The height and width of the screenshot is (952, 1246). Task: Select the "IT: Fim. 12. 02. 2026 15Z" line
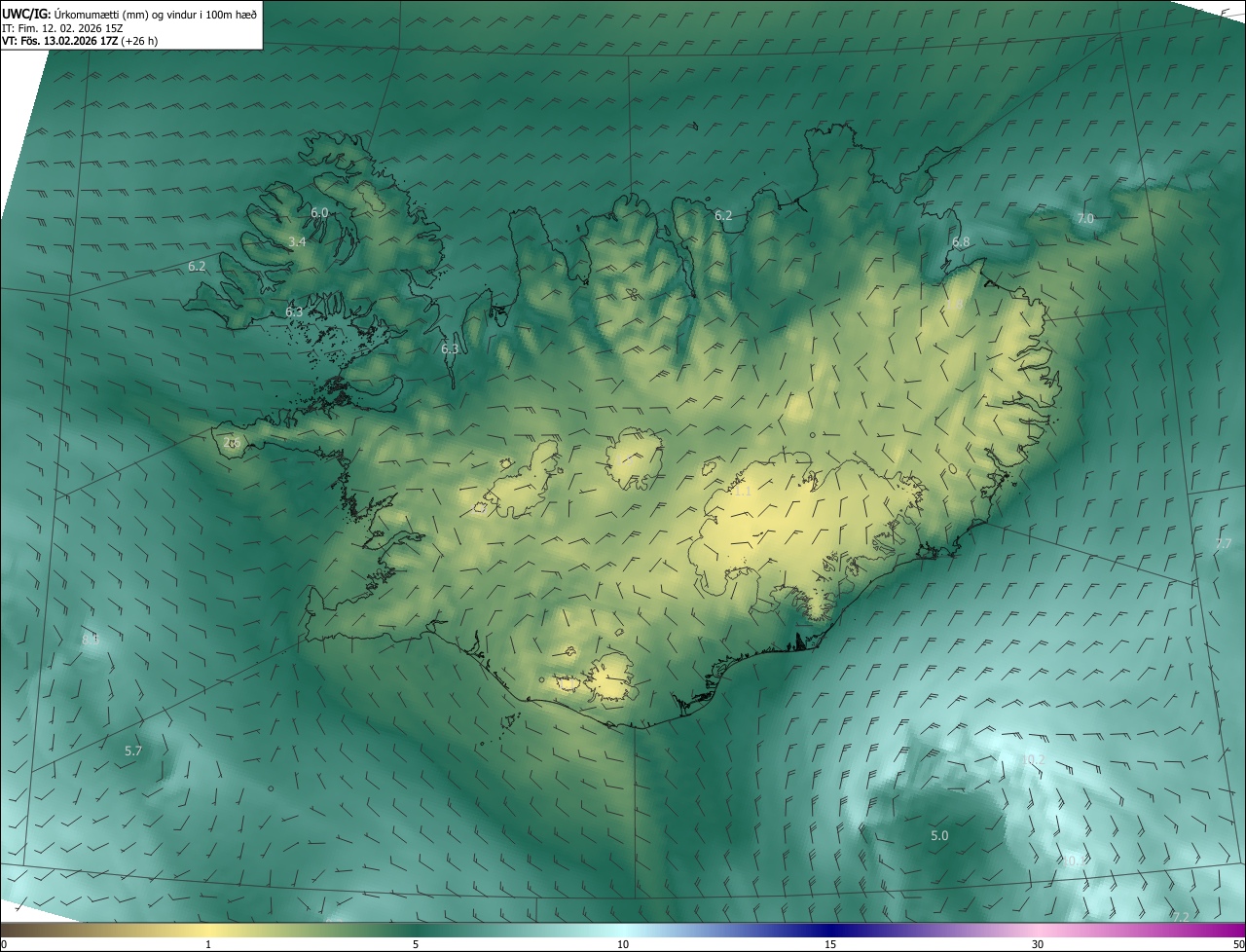[61, 28]
